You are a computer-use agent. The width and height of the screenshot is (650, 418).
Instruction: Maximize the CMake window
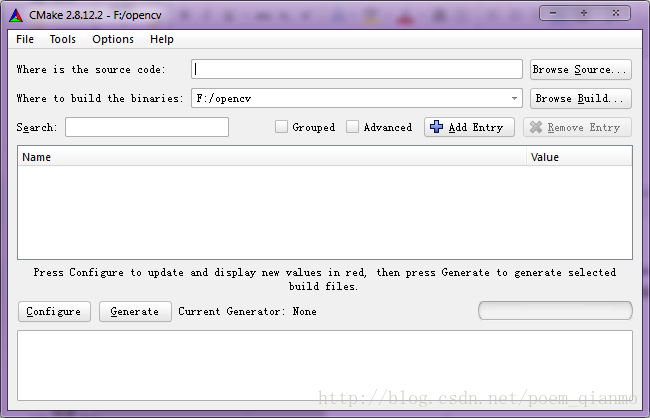(584, 13)
